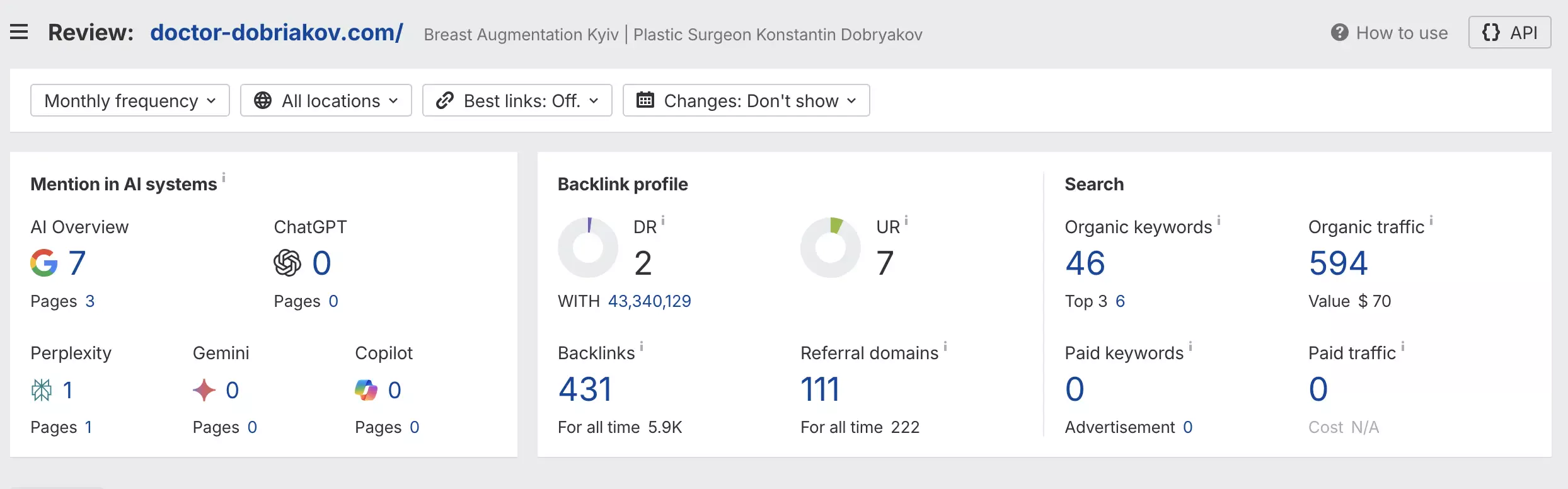Click the ChatGPT icon
This screenshot has width=1568, height=489.
click(x=287, y=263)
